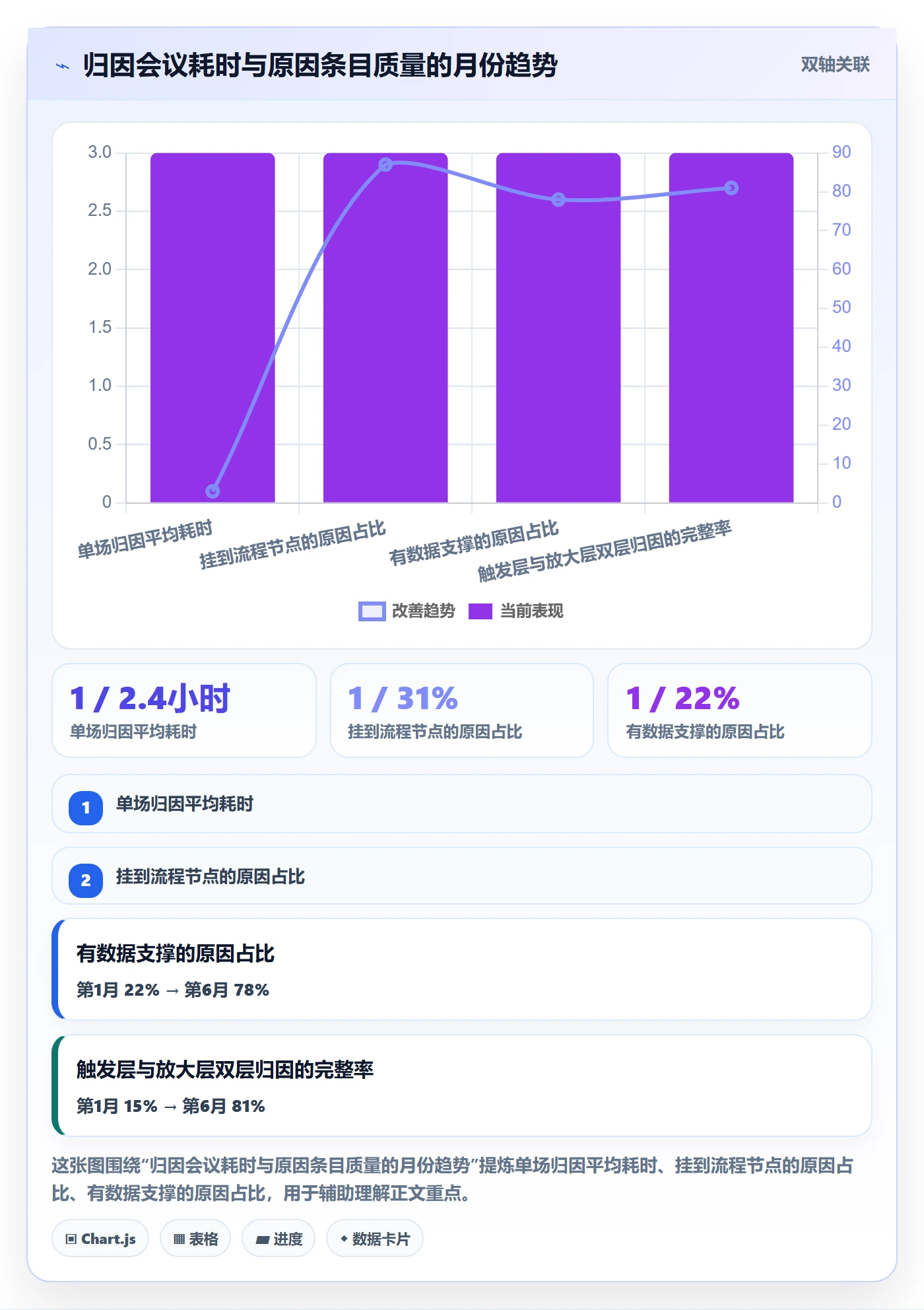This screenshot has width=924, height=1310.
Task: Click the left axis value 3.0
Action: [x=100, y=153]
